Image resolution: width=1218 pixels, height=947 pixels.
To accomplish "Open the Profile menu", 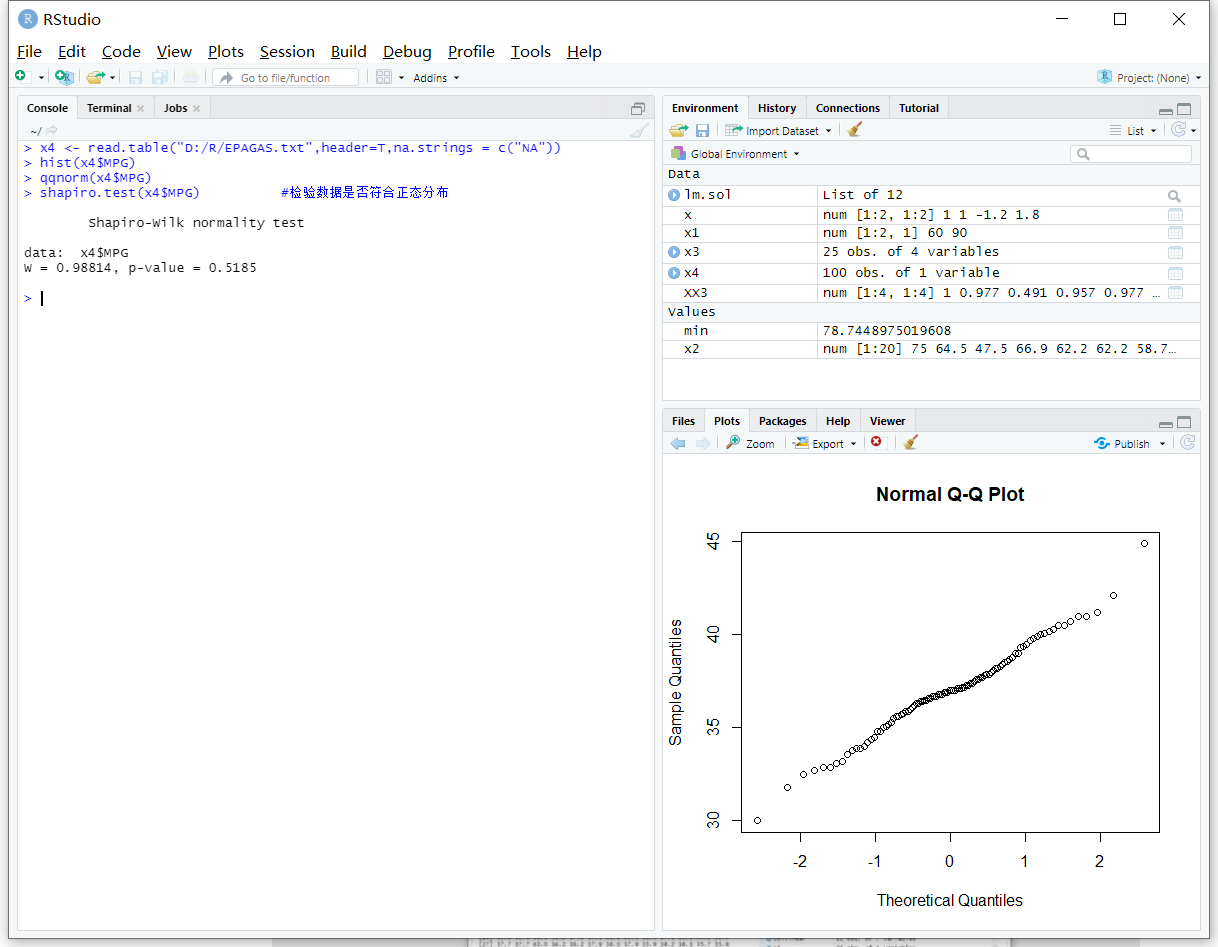I will coord(471,51).
